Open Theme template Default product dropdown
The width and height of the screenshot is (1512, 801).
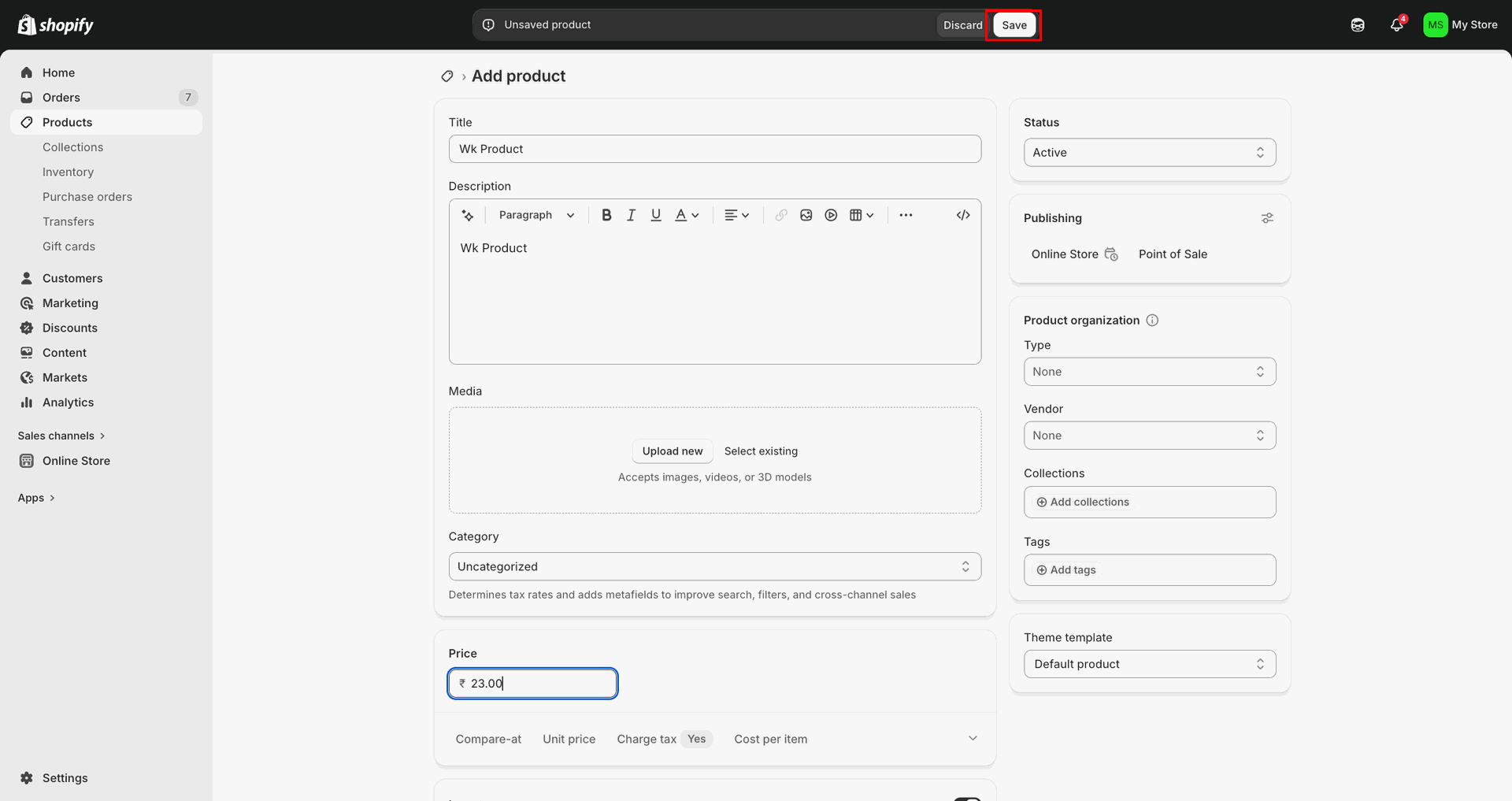tap(1150, 664)
